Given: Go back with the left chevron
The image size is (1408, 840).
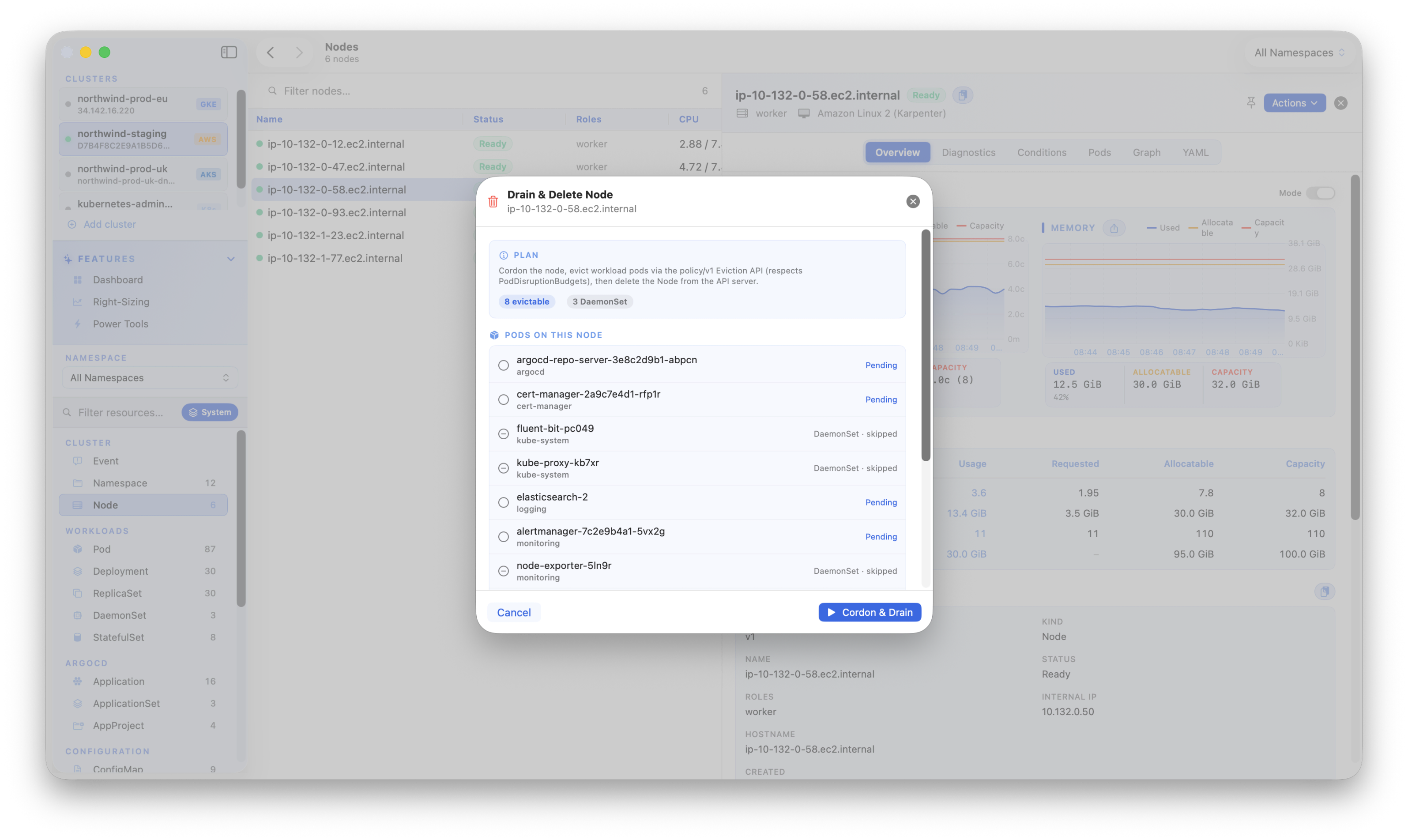Looking at the screenshot, I should pyautogui.click(x=271, y=53).
